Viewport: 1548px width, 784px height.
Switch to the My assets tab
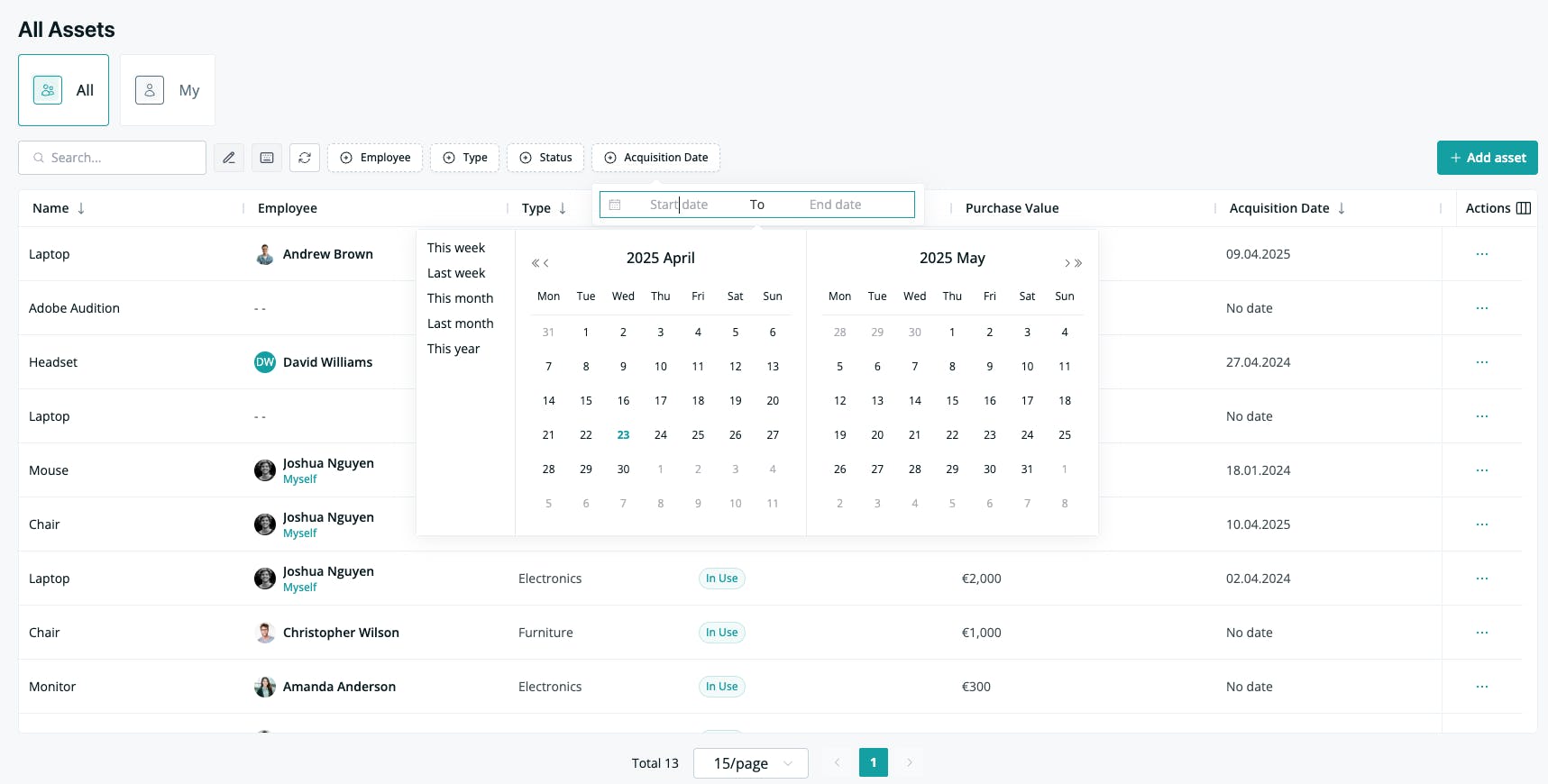tap(168, 90)
